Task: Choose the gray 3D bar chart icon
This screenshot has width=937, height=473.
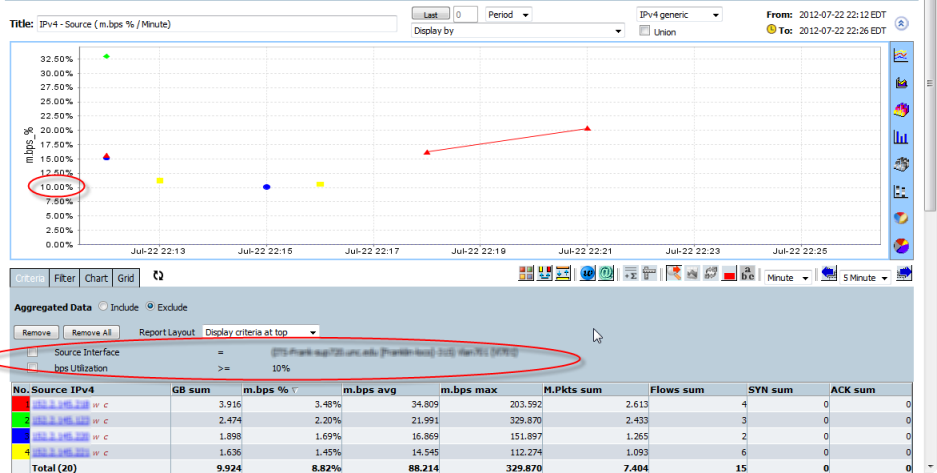Action: click(x=901, y=164)
